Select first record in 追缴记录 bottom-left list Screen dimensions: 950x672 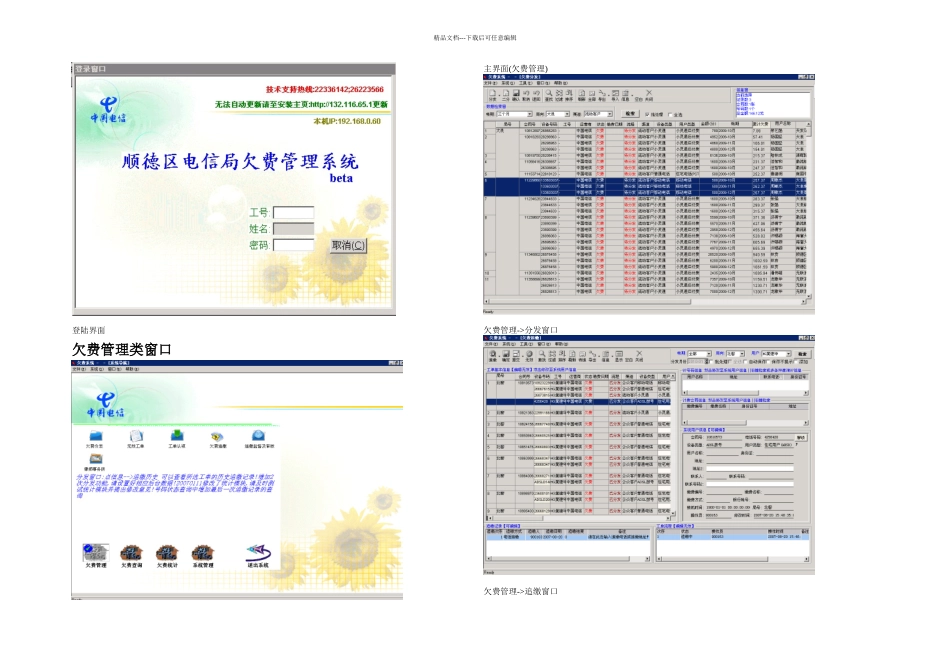coord(568,537)
